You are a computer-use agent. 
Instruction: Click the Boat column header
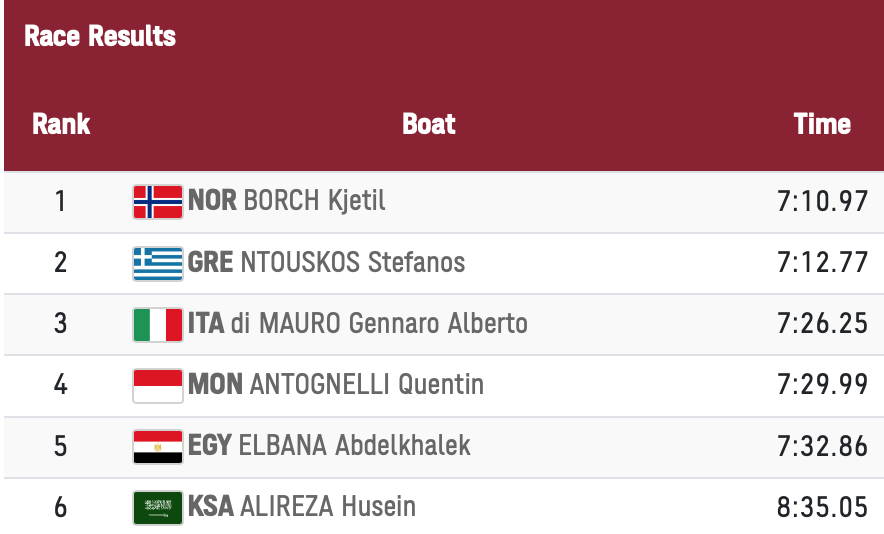[x=428, y=124]
